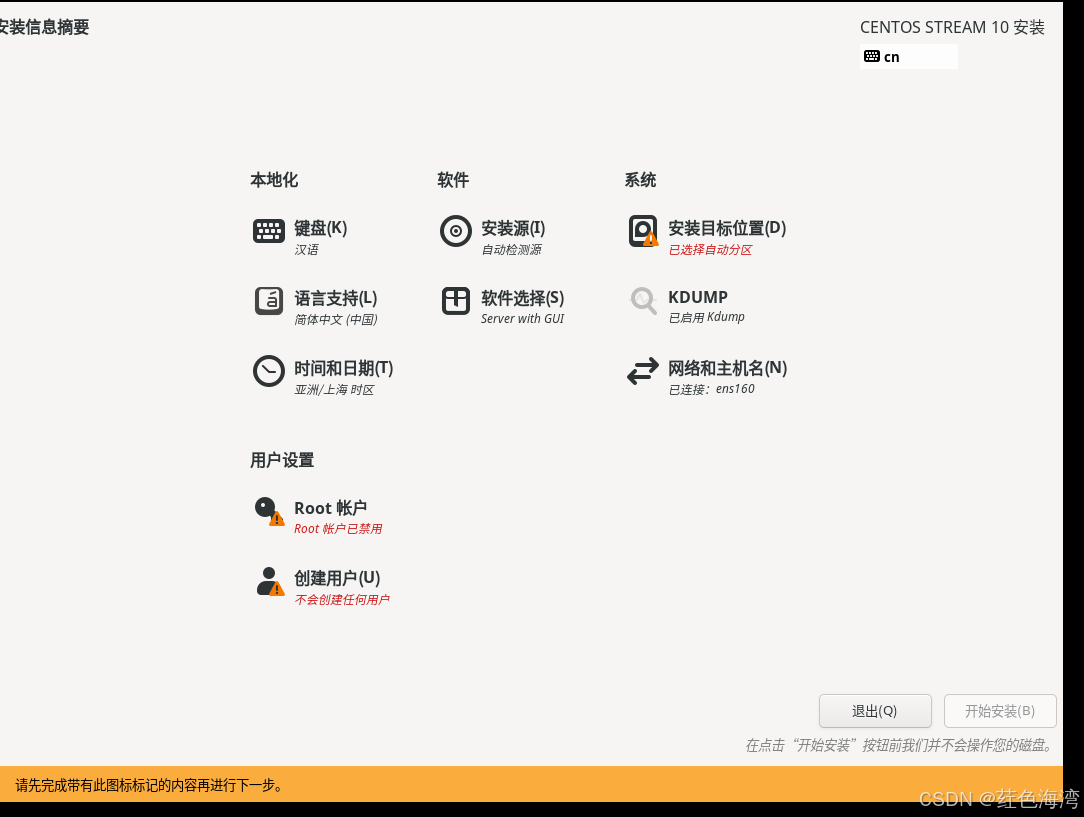This screenshot has width=1084, height=817.
Task: Click the status text 亚洲/上海 时区
Action: tap(334, 390)
